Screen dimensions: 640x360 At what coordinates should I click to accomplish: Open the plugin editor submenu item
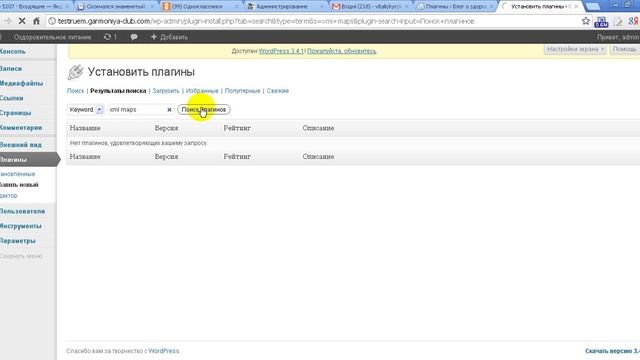[x=9, y=196]
